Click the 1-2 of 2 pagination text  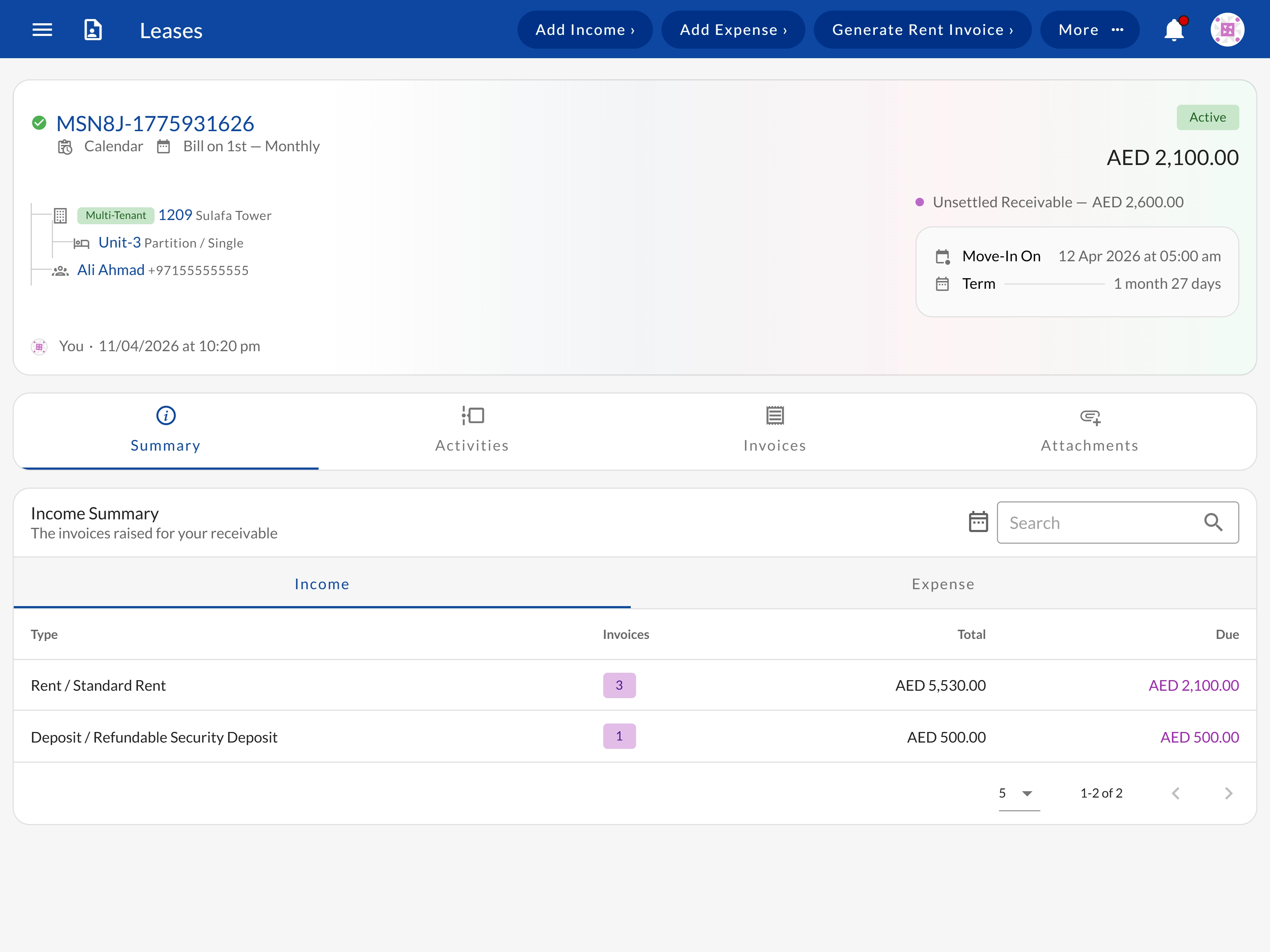click(x=1101, y=794)
